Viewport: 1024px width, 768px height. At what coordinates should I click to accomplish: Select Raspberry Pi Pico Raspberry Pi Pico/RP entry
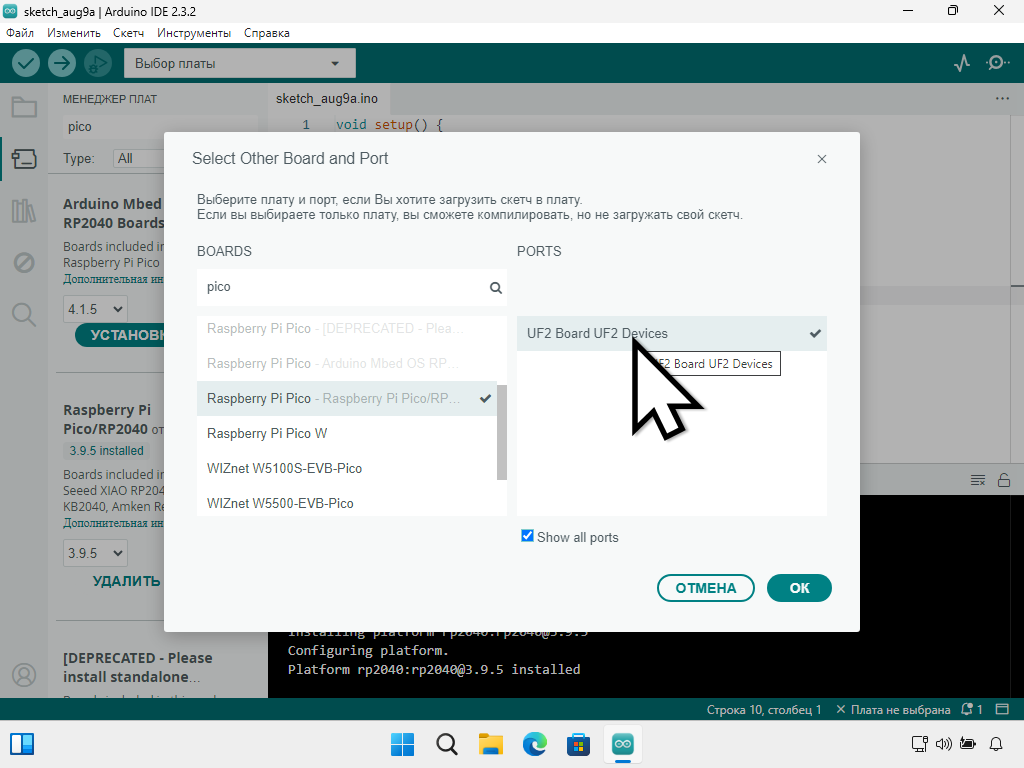click(347, 398)
